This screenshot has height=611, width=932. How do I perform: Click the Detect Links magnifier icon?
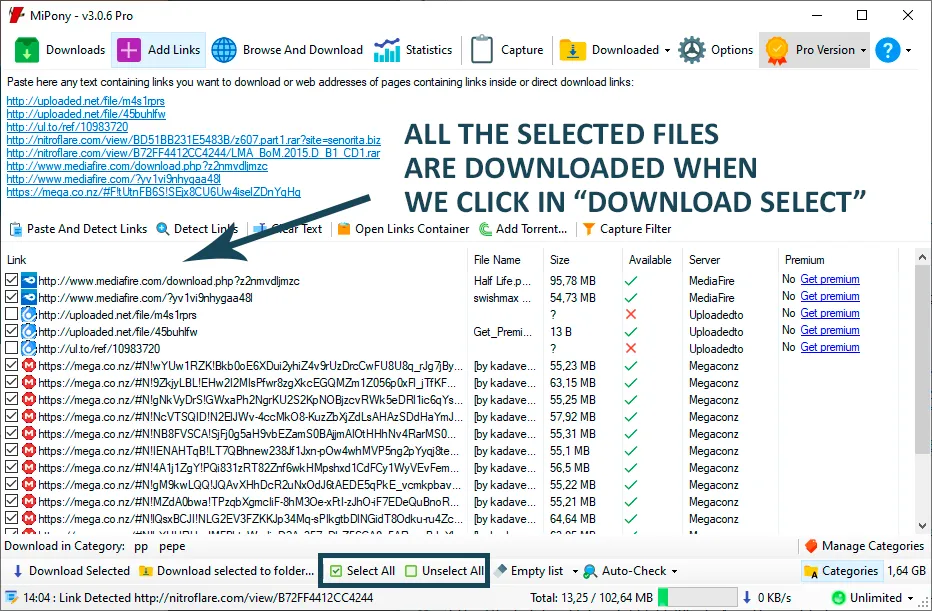[x=162, y=229]
